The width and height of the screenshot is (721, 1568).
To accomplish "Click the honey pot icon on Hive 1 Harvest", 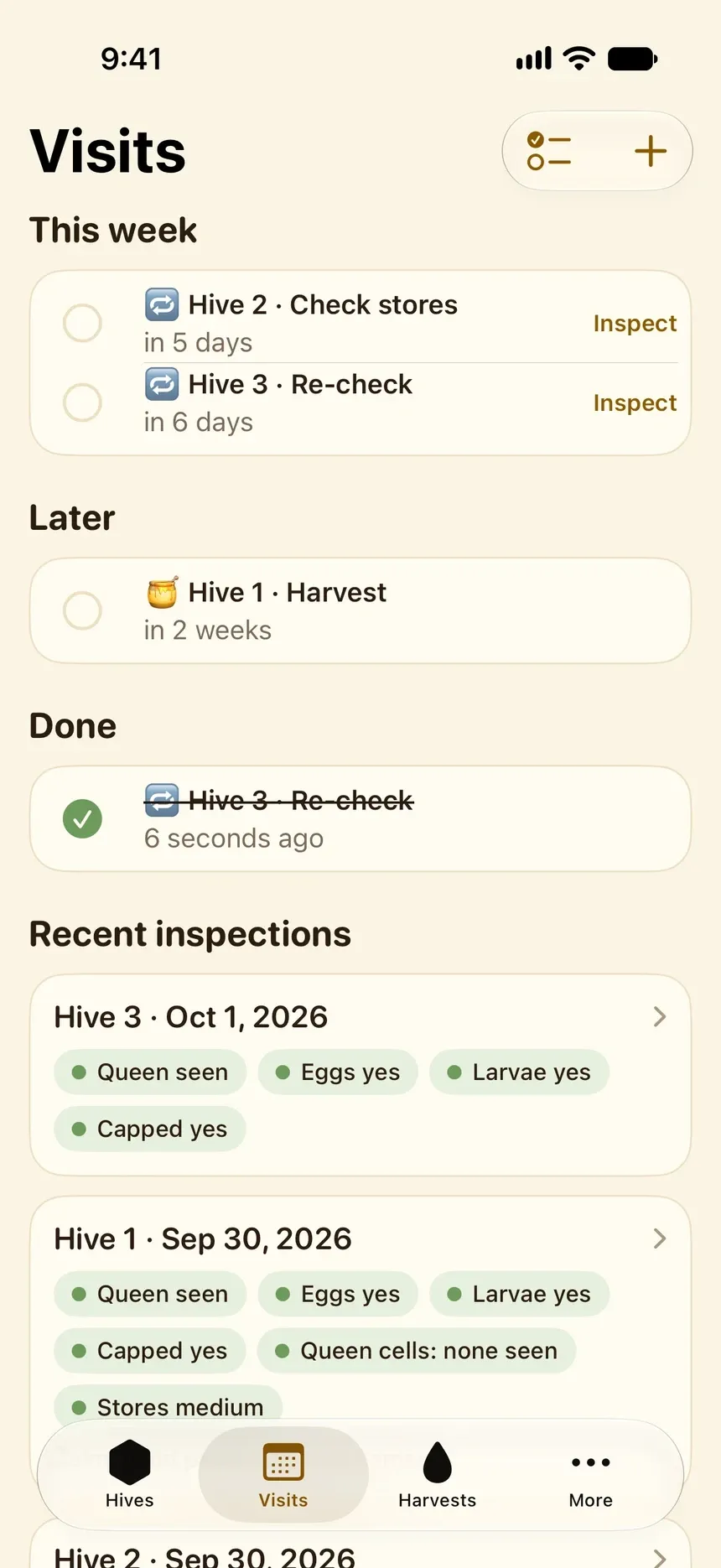I will coord(161,592).
